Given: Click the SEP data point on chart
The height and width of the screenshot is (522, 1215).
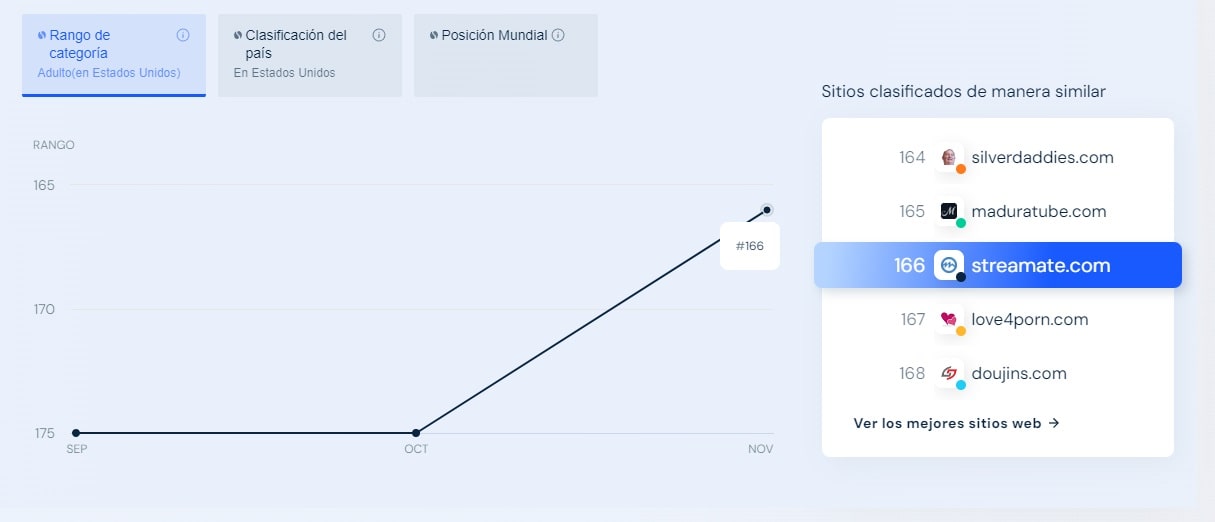Looking at the screenshot, I should click(76, 433).
